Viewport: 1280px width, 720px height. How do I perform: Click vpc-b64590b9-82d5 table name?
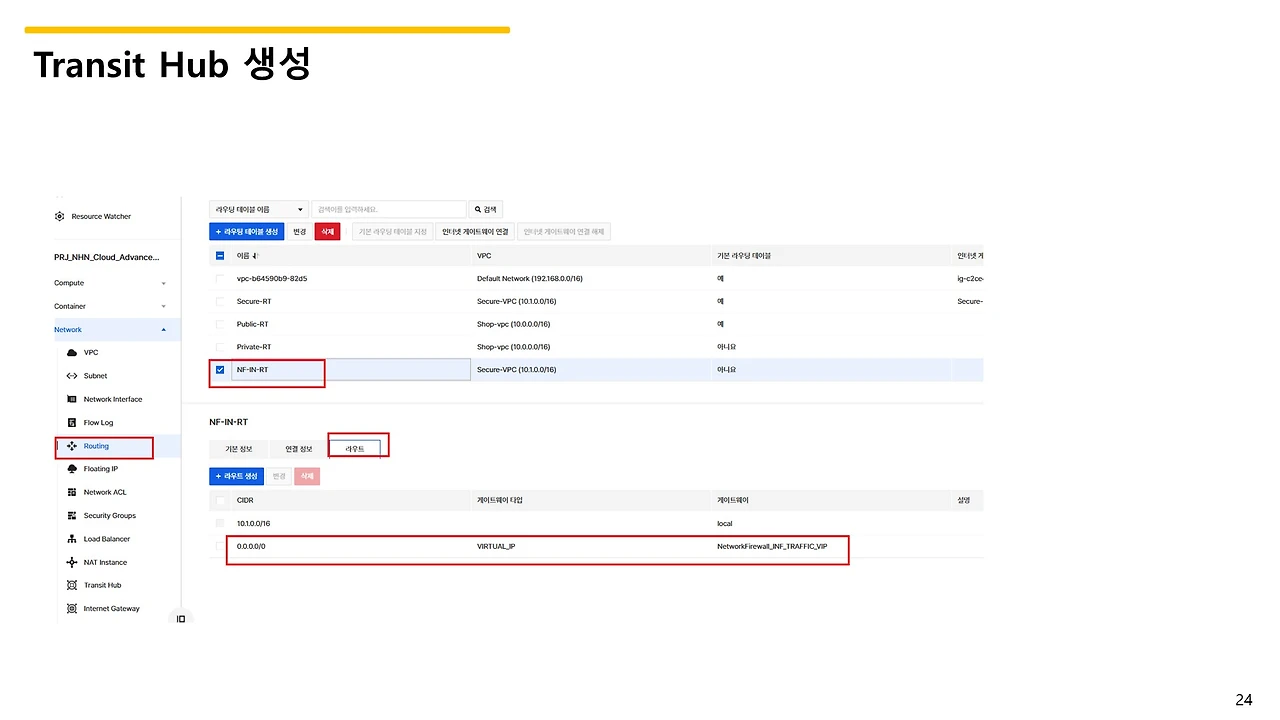pyautogui.click(x=272, y=279)
